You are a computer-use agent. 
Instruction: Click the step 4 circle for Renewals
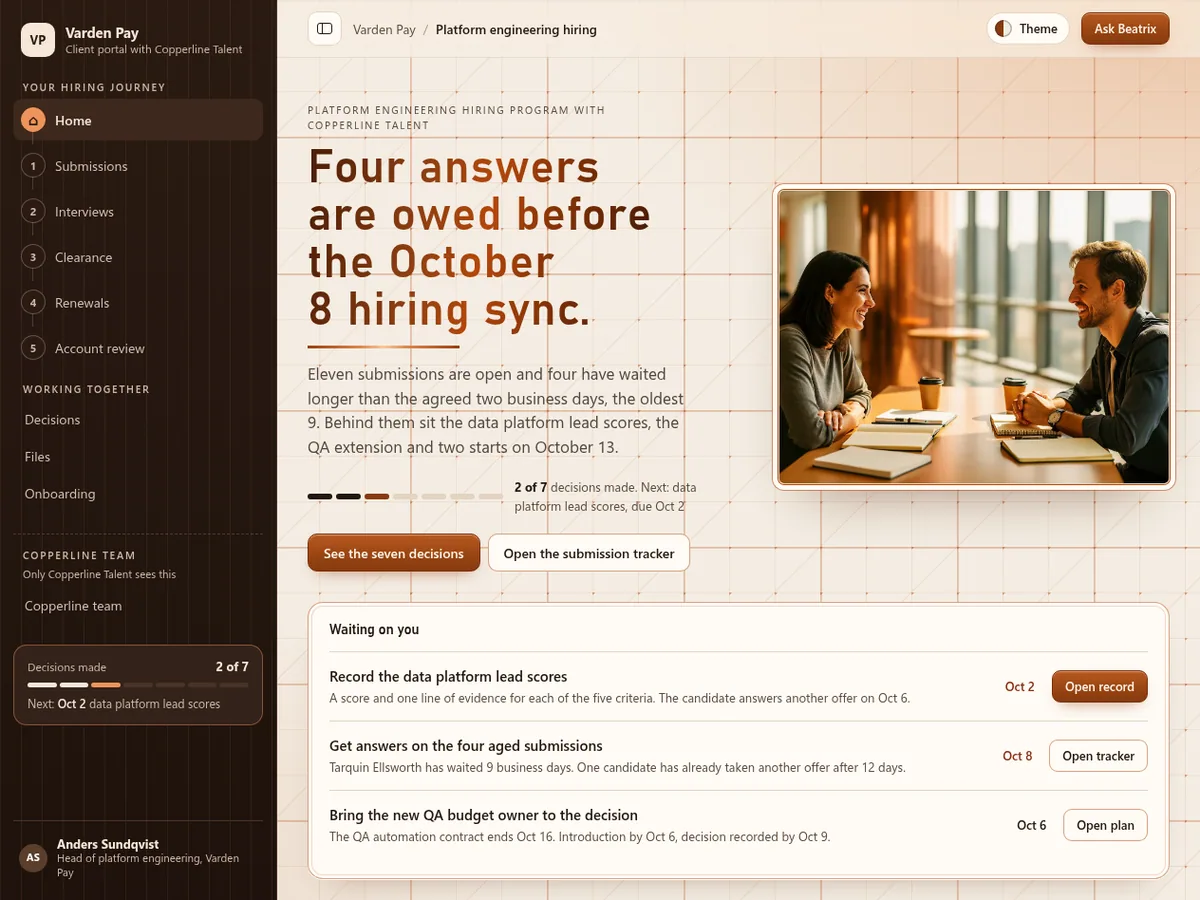[x=33, y=303]
